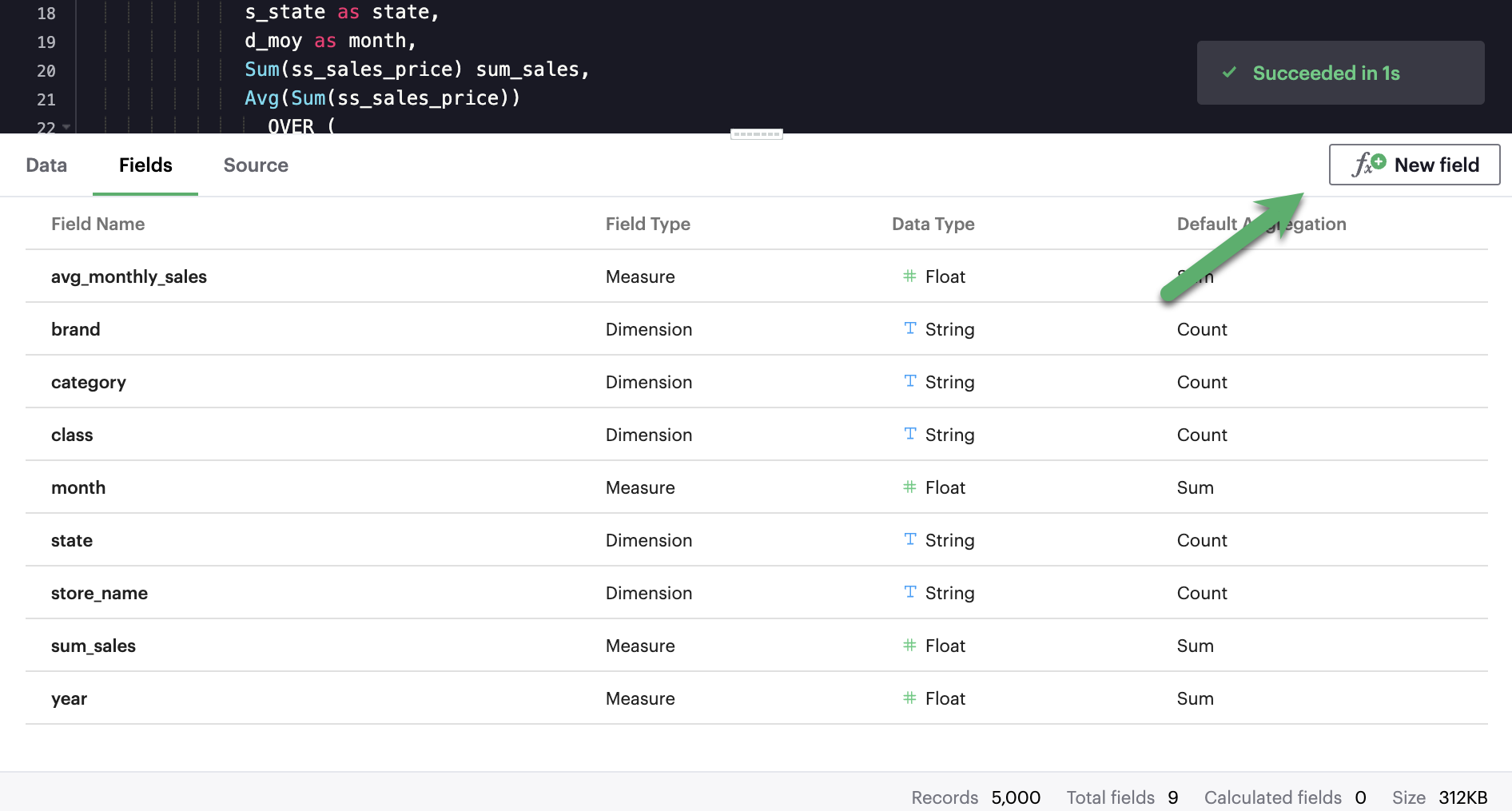Viewport: 1512px width, 811px height.
Task: Click the Float type icon for month
Action: click(909, 487)
